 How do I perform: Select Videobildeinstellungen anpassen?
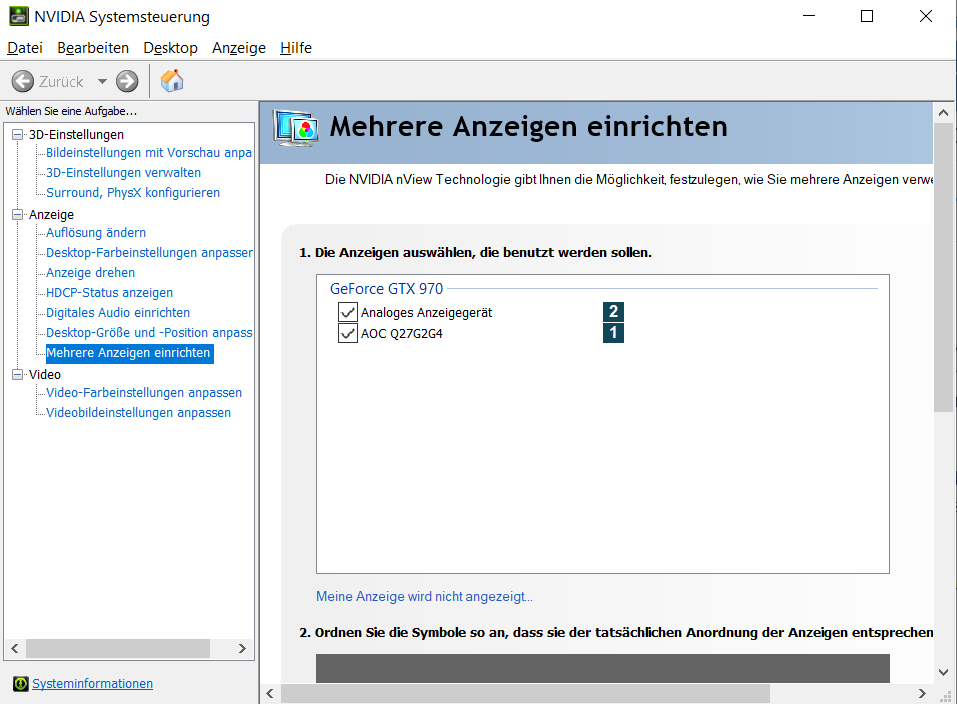pos(139,413)
